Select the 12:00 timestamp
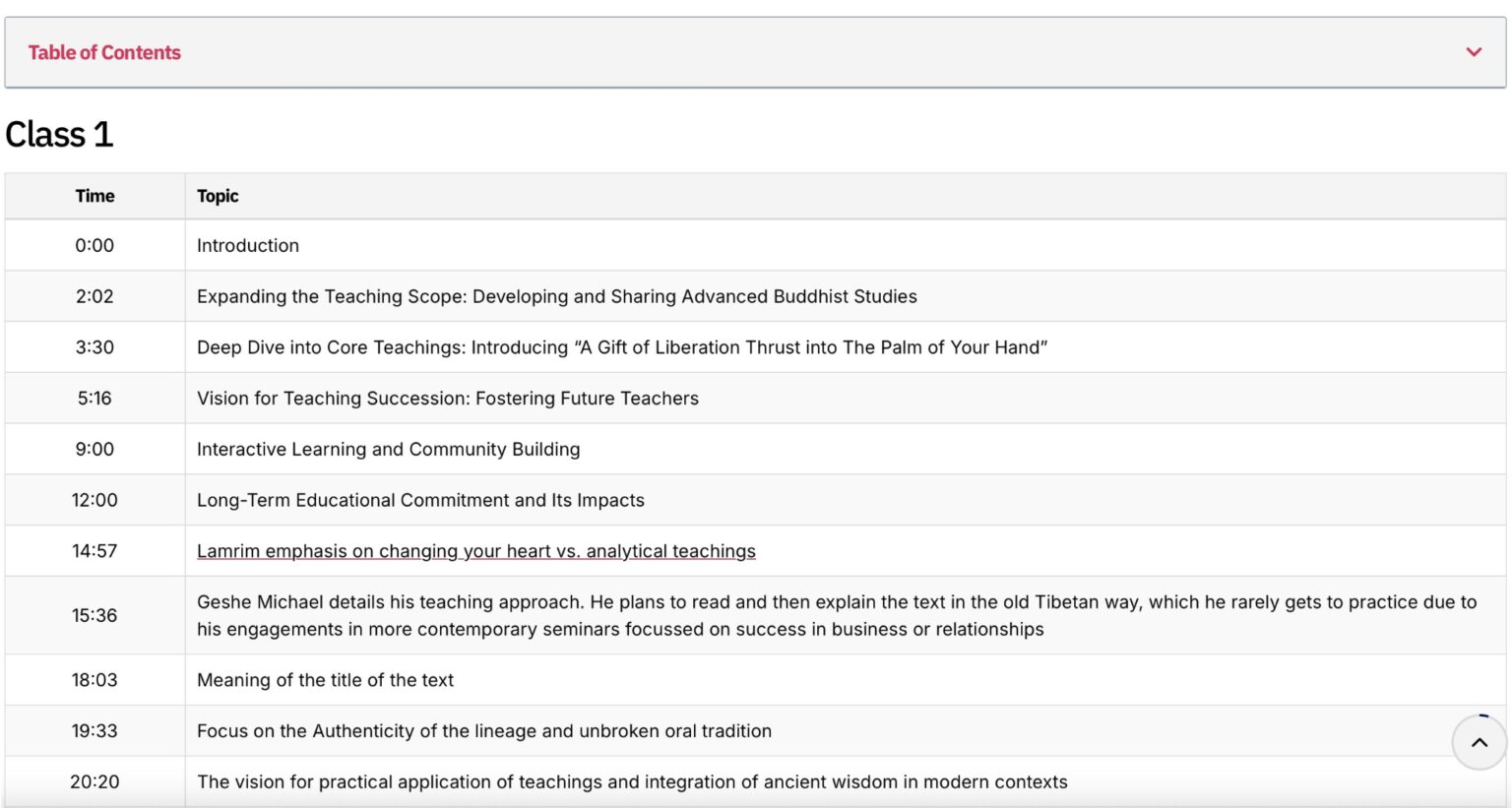 [x=94, y=500]
